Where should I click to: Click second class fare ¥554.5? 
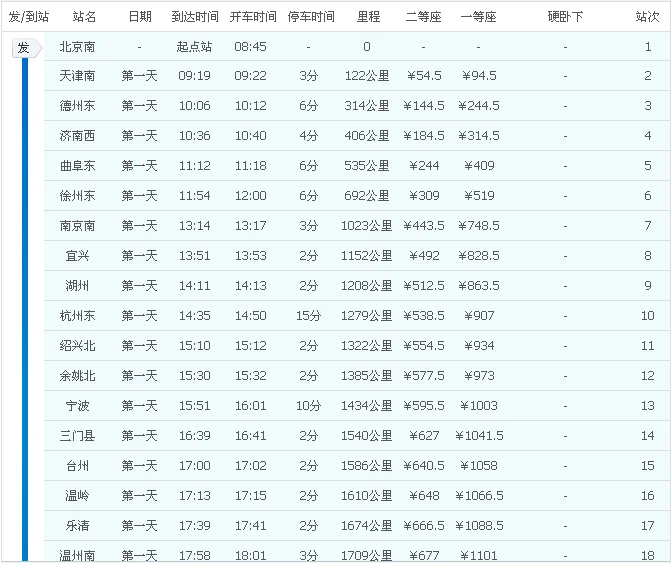coord(424,346)
